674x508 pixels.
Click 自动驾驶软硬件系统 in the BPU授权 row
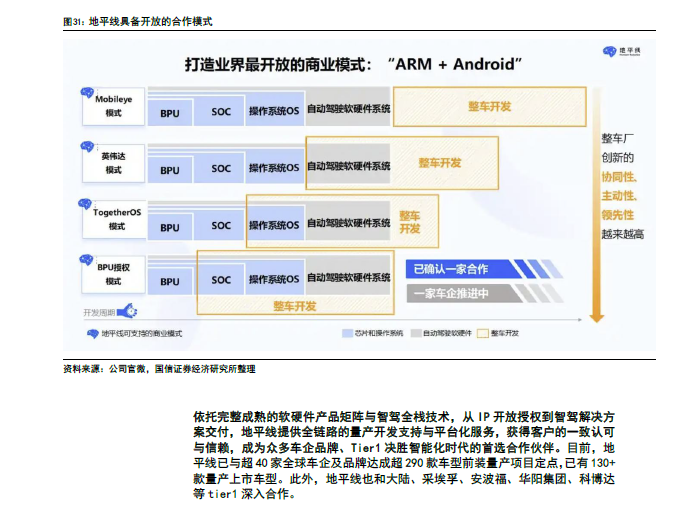coord(348,277)
